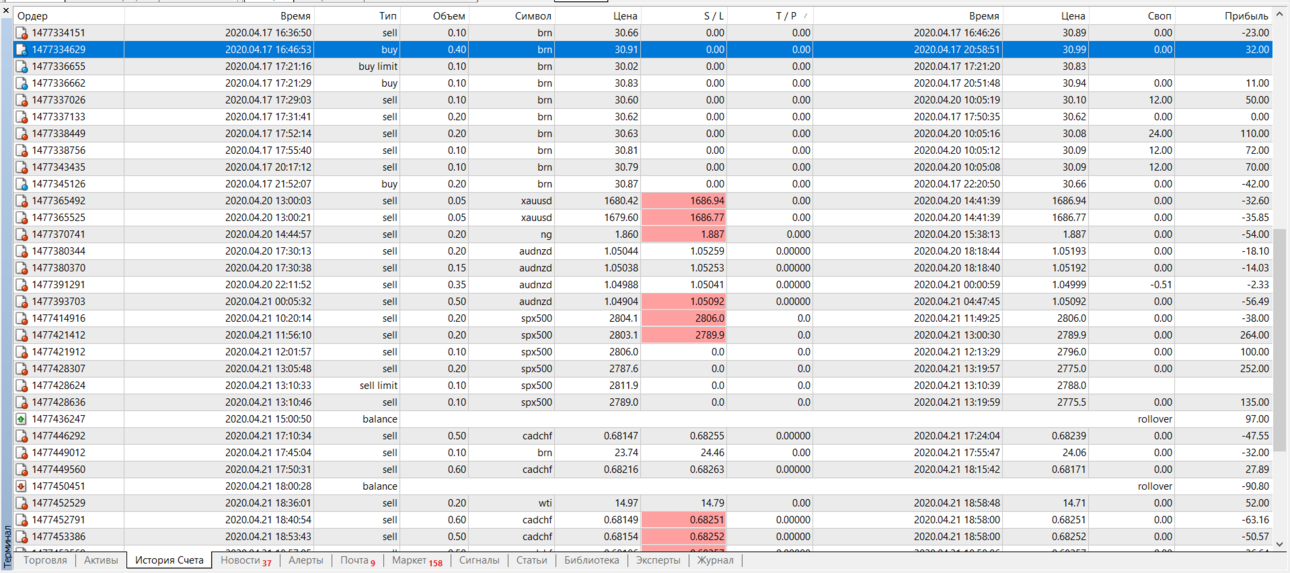The image size is (1290, 573).
Task: Click the order icon for 1477380344
Action: point(21,251)
